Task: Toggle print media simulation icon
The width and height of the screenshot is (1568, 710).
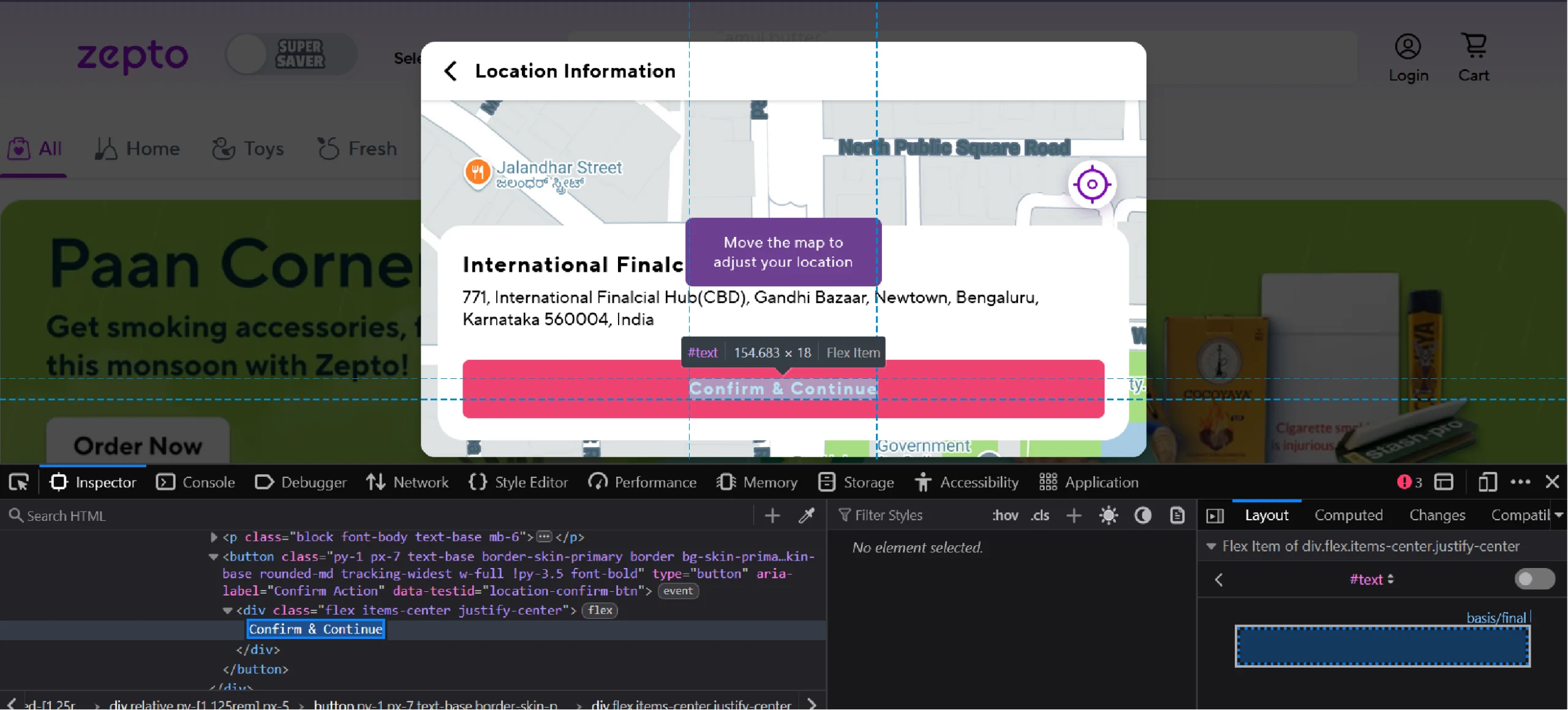Action: [x=1177, y=515]
